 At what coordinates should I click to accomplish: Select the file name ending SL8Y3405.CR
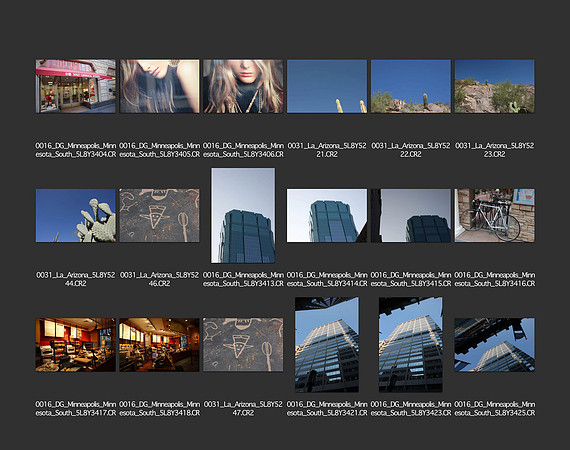click(x=160, y=150)
